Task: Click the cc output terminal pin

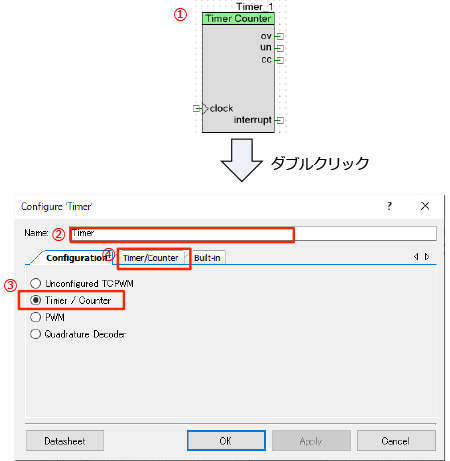Action: (x=280, y=60)
